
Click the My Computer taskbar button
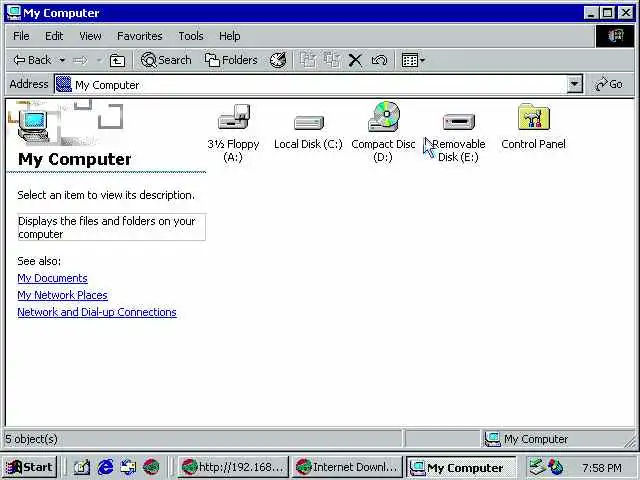(x=461, y=467)
